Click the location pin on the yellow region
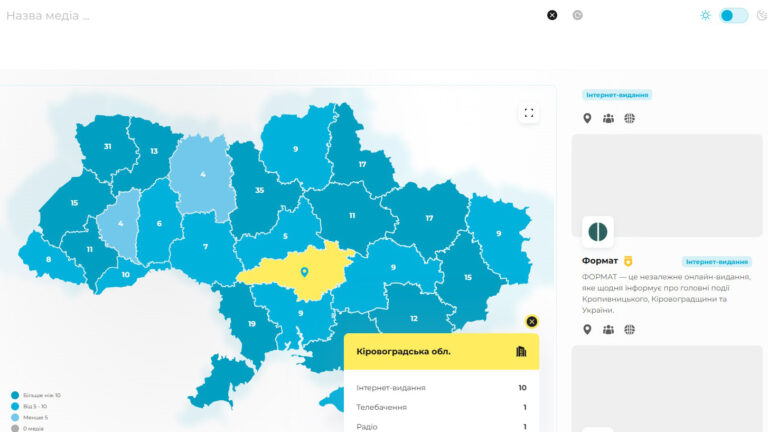768x432 pixels. [x=304, y=272]
